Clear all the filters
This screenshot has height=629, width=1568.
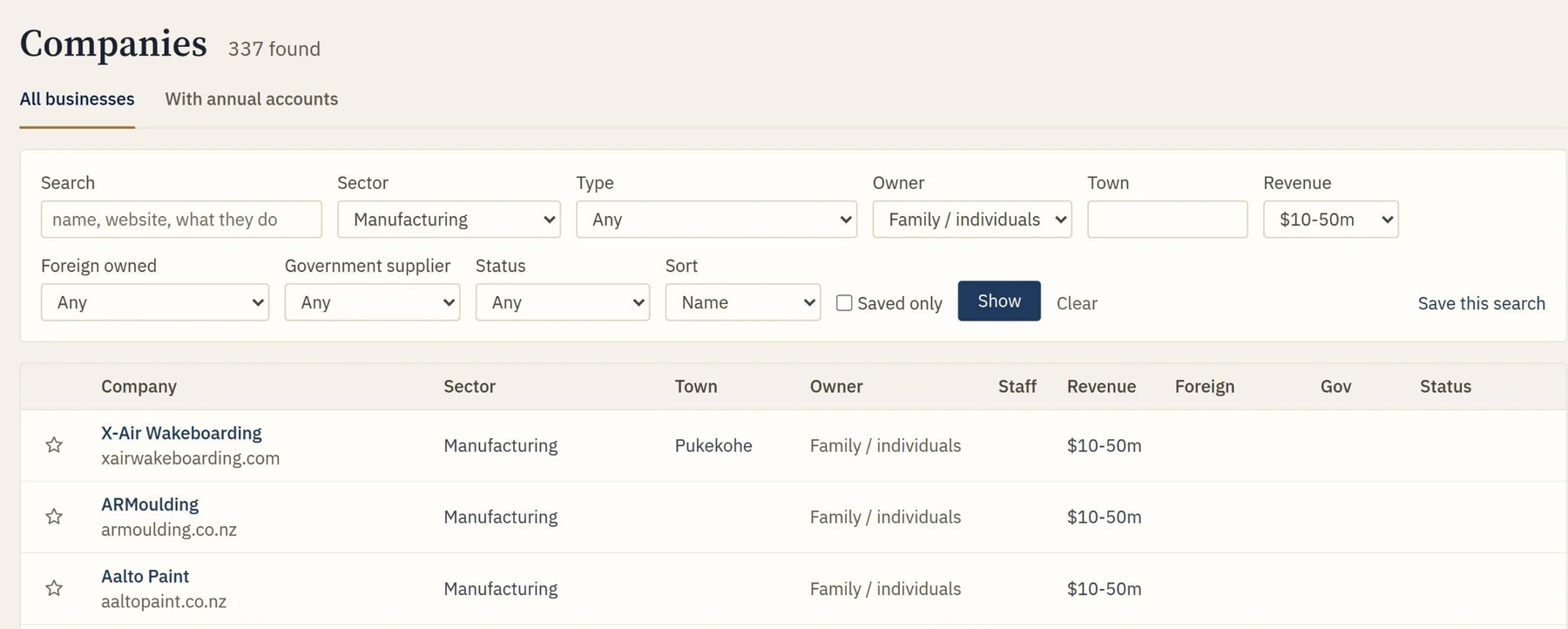1077,303
